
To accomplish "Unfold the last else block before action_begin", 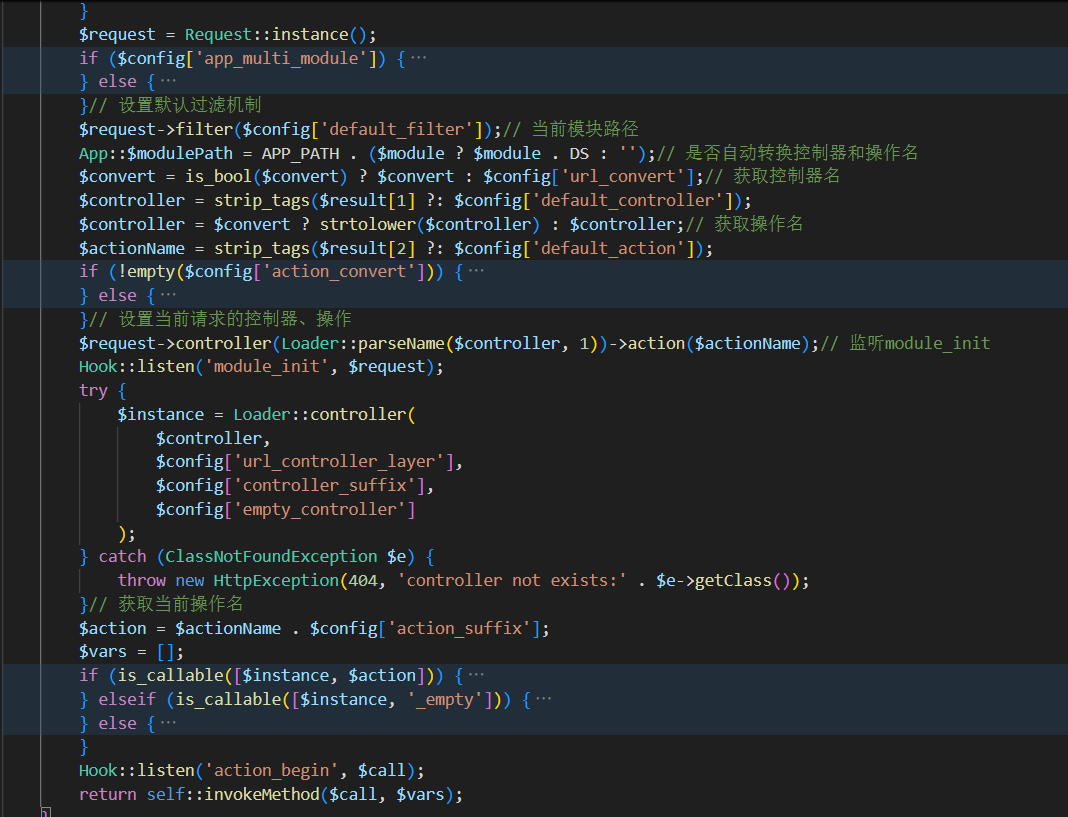I will point(168,723).
